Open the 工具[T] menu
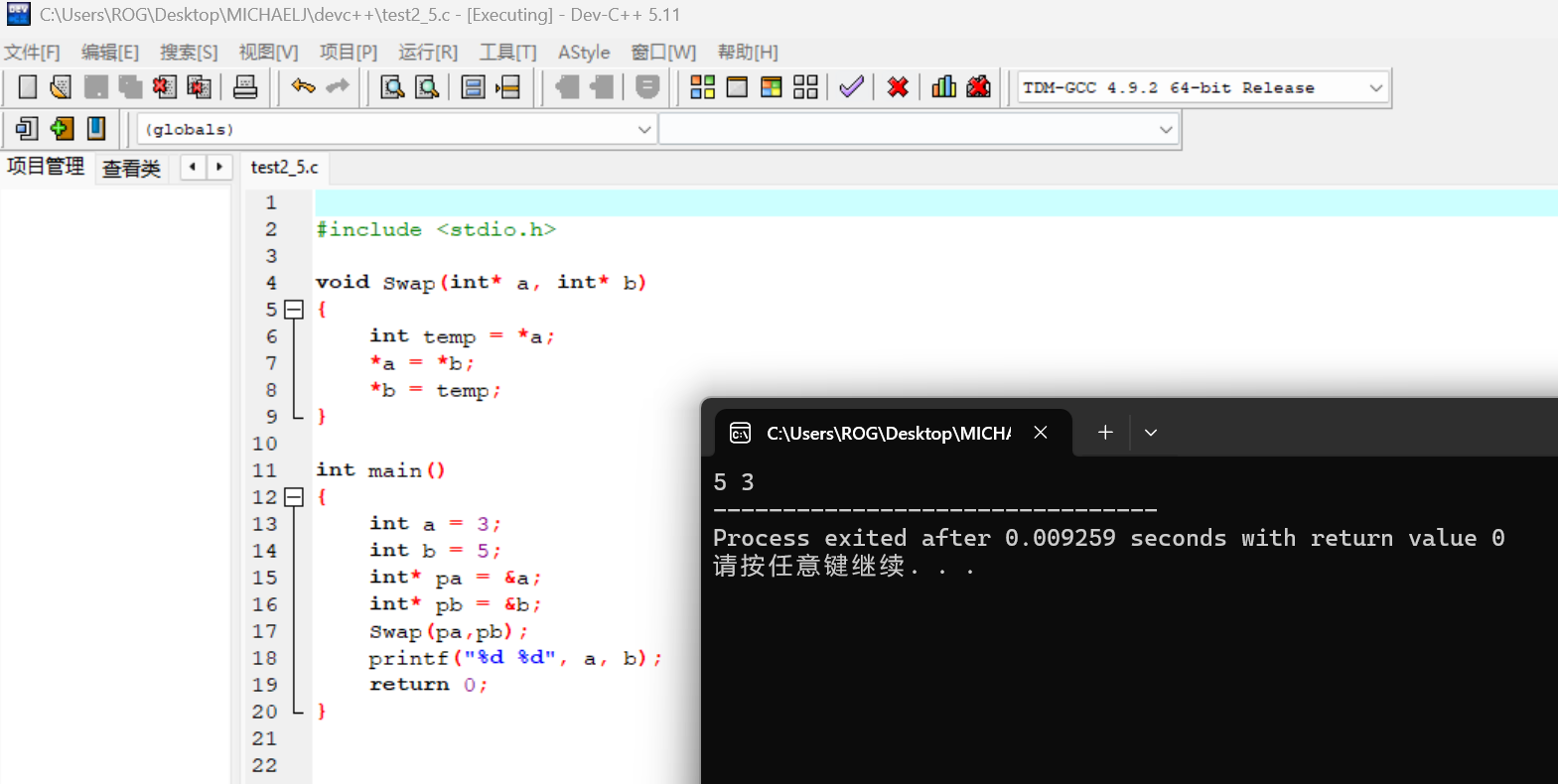The width and height of the screenshot is (1558, 784). pyautogui.click(x=507, y=52)
